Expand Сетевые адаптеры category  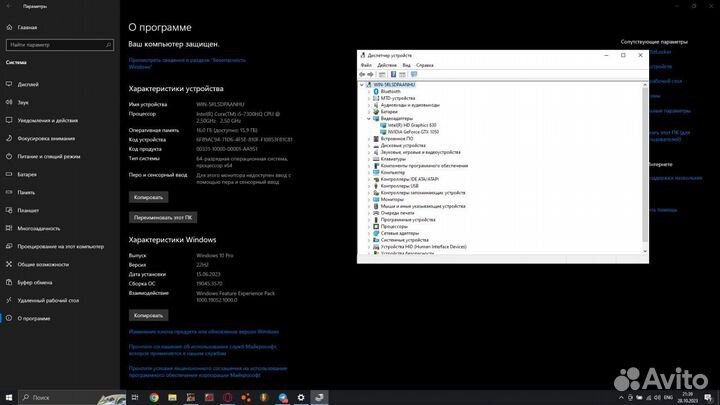(x=369, y=233)
